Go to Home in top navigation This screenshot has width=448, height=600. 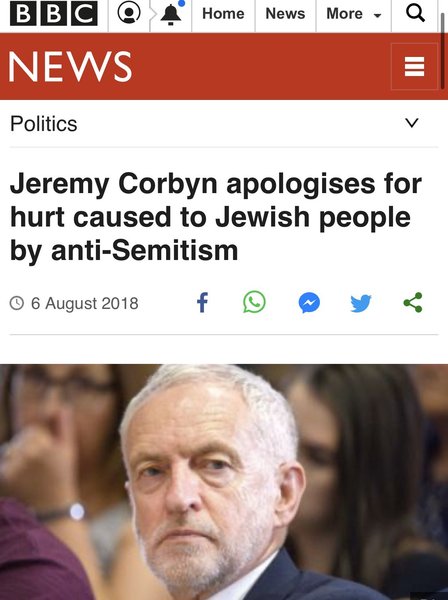pyautogui.click(x=223, y=14)
